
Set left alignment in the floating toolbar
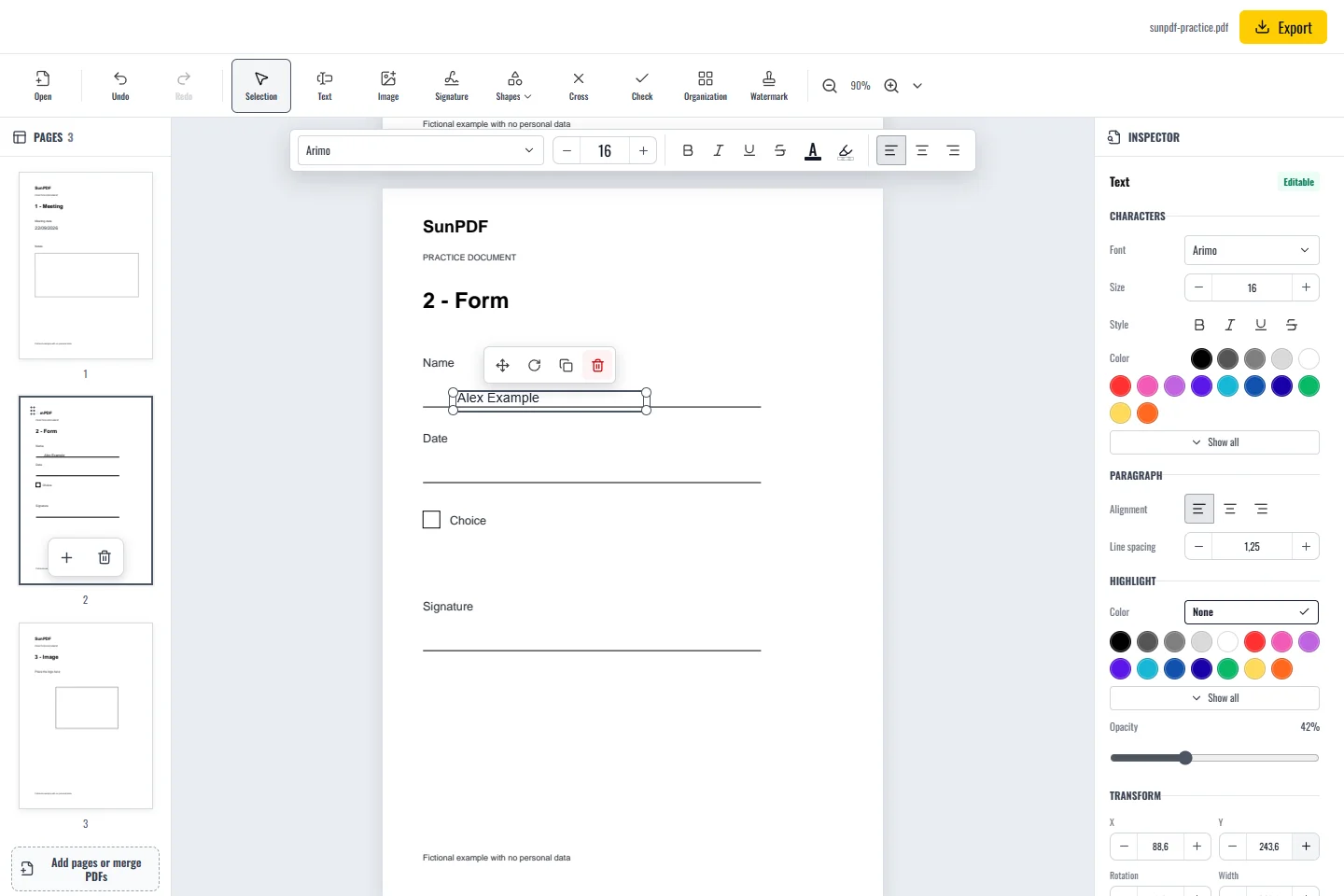(891, 150)
